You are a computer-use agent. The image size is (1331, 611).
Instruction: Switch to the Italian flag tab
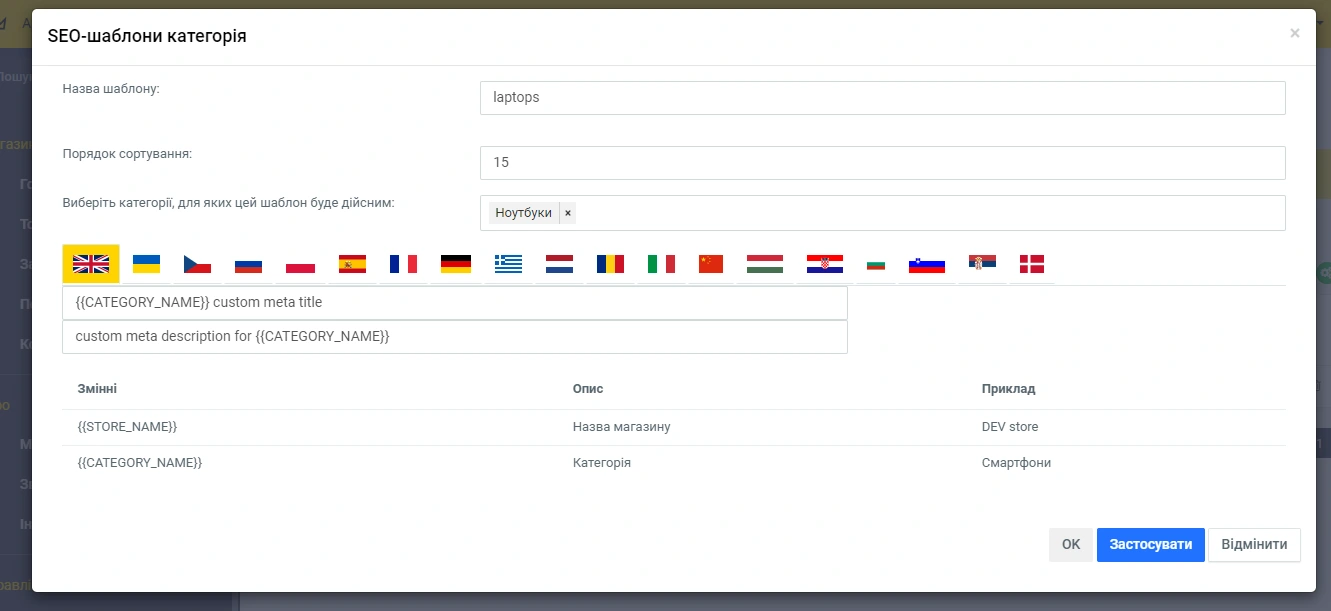pos(661,264)
